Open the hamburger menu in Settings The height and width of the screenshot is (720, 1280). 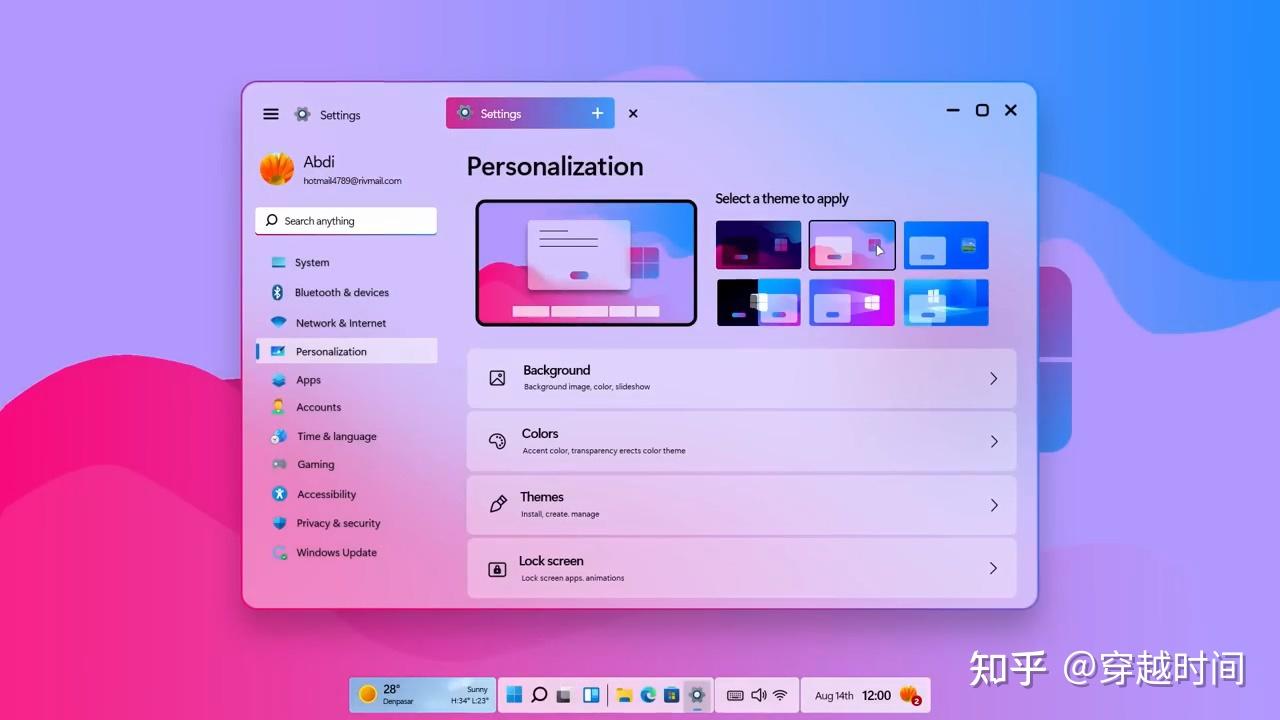point(270,113)
